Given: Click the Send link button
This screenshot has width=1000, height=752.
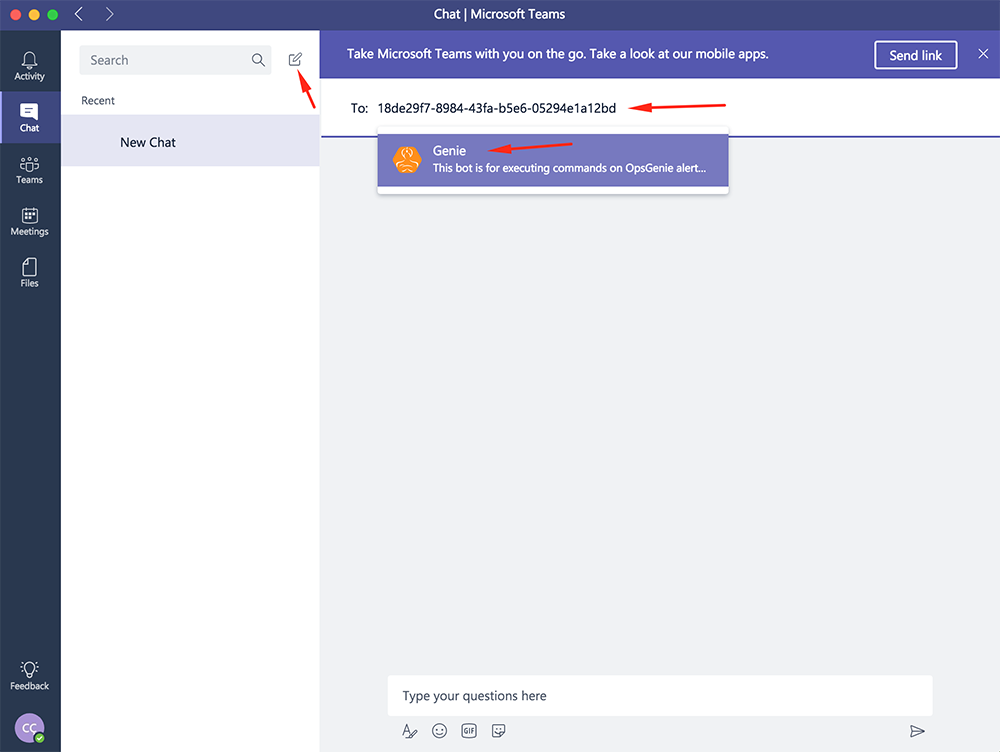Looking at the screenshot, I should pos(915,55).
